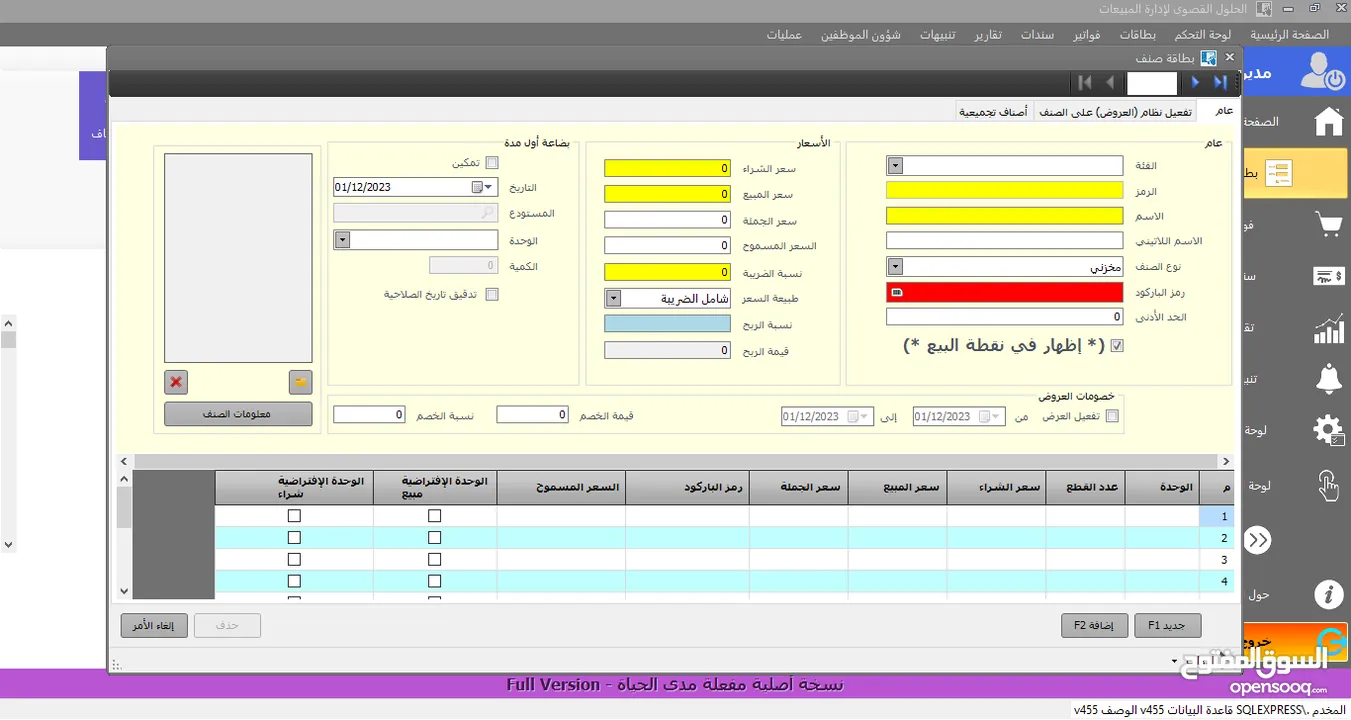Click the user profile power icon
Screen dimensions: 1351x720
1324,71
